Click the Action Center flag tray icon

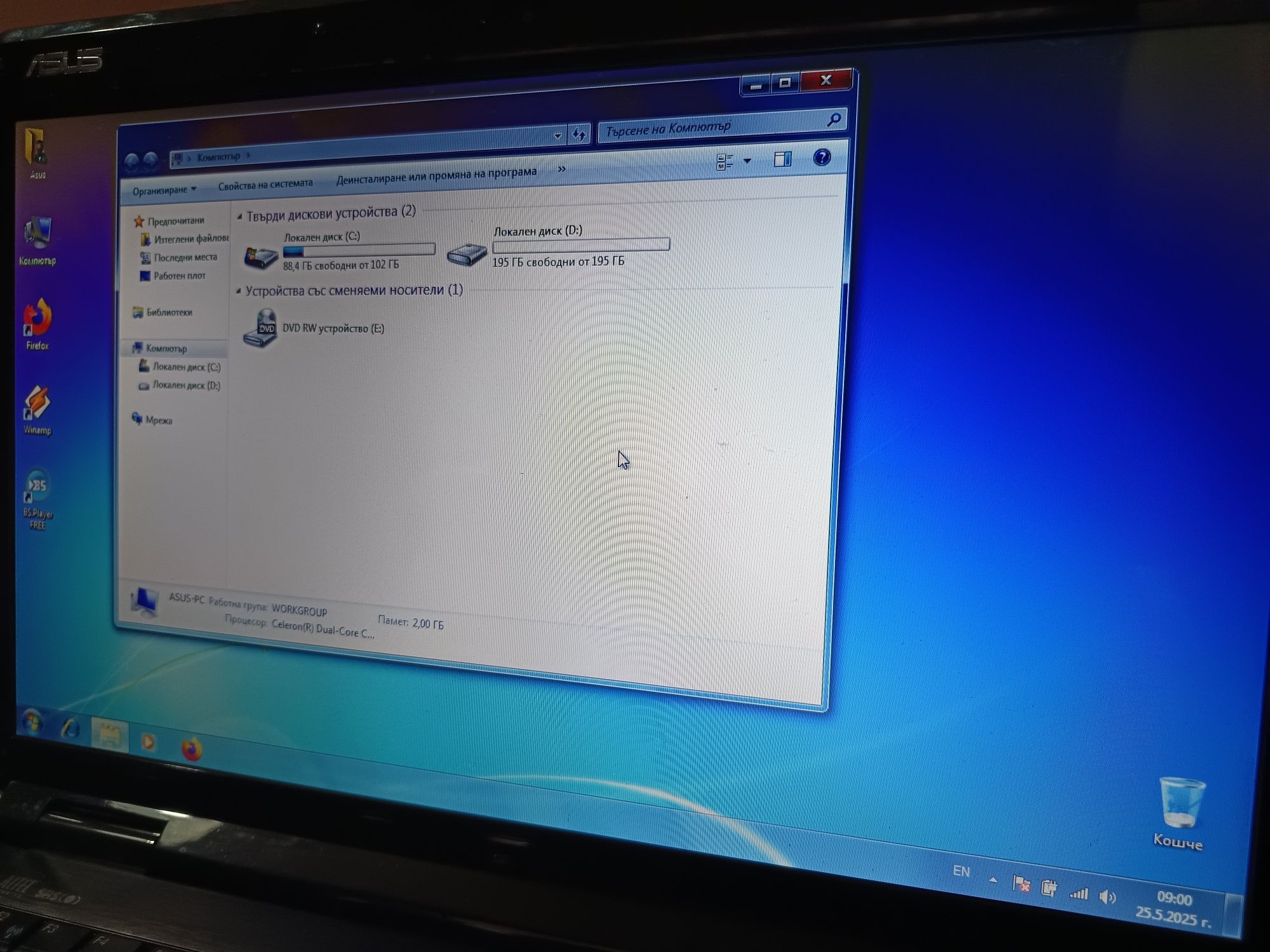(x=1021, y=883)
